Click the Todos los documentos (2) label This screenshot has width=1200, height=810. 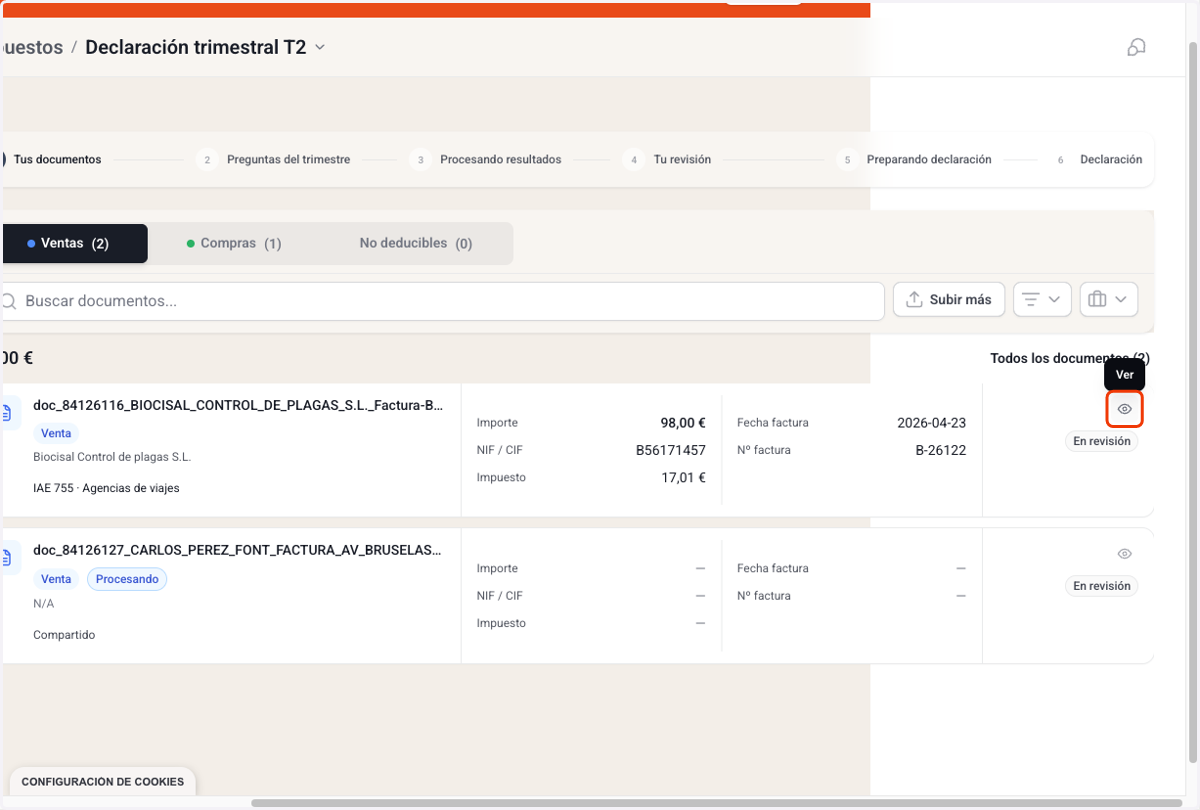pyautogui.click(x=1070, y=358)
